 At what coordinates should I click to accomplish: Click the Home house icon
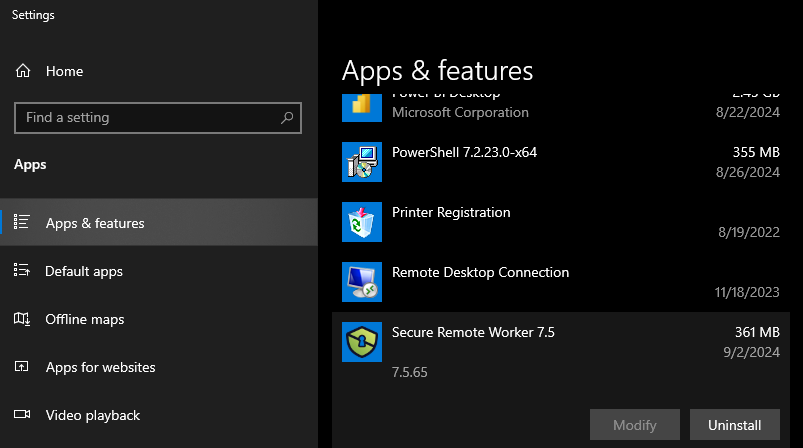point(23,71)
